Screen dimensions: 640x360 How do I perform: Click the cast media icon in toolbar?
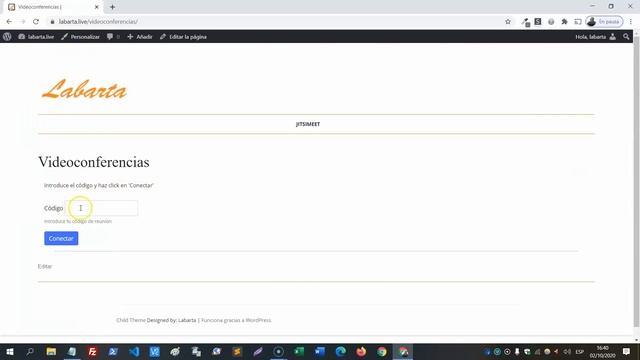[x=578, y=22]
